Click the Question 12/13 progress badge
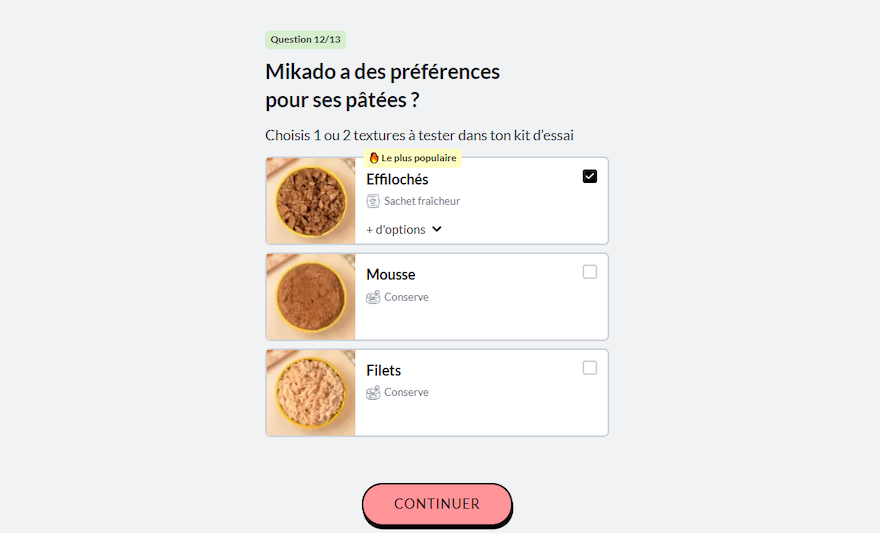The width and height of the screenshot is (880, 533). click(x=305, y=40)
